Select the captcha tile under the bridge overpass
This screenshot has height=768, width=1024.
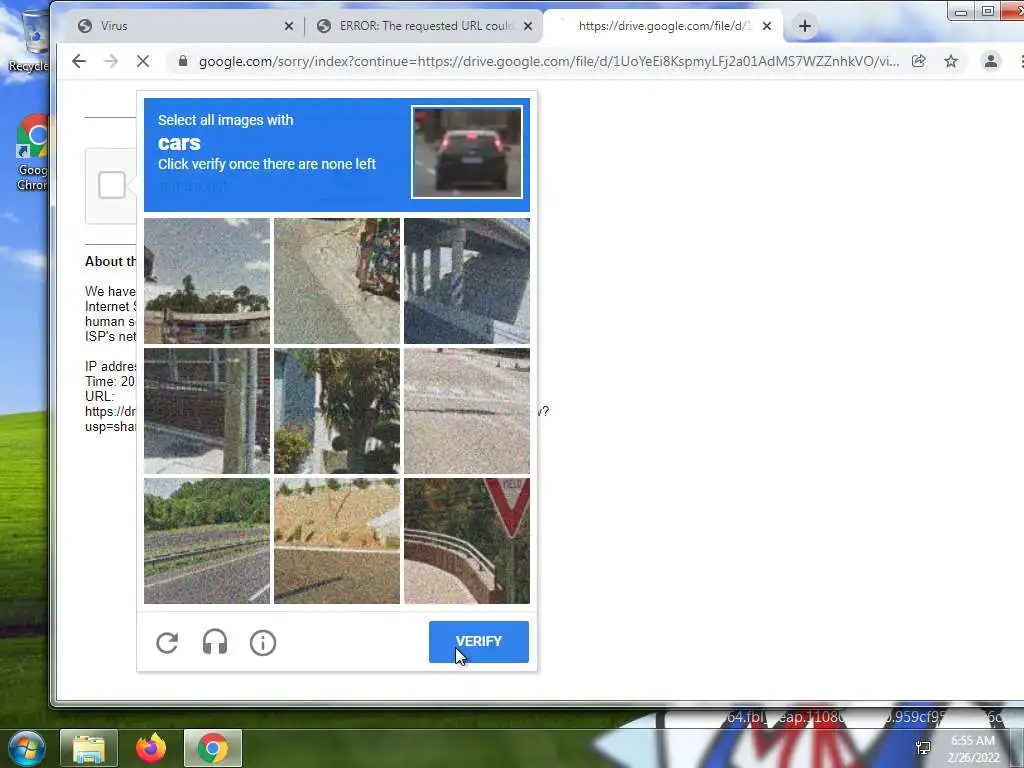point(467,281)
